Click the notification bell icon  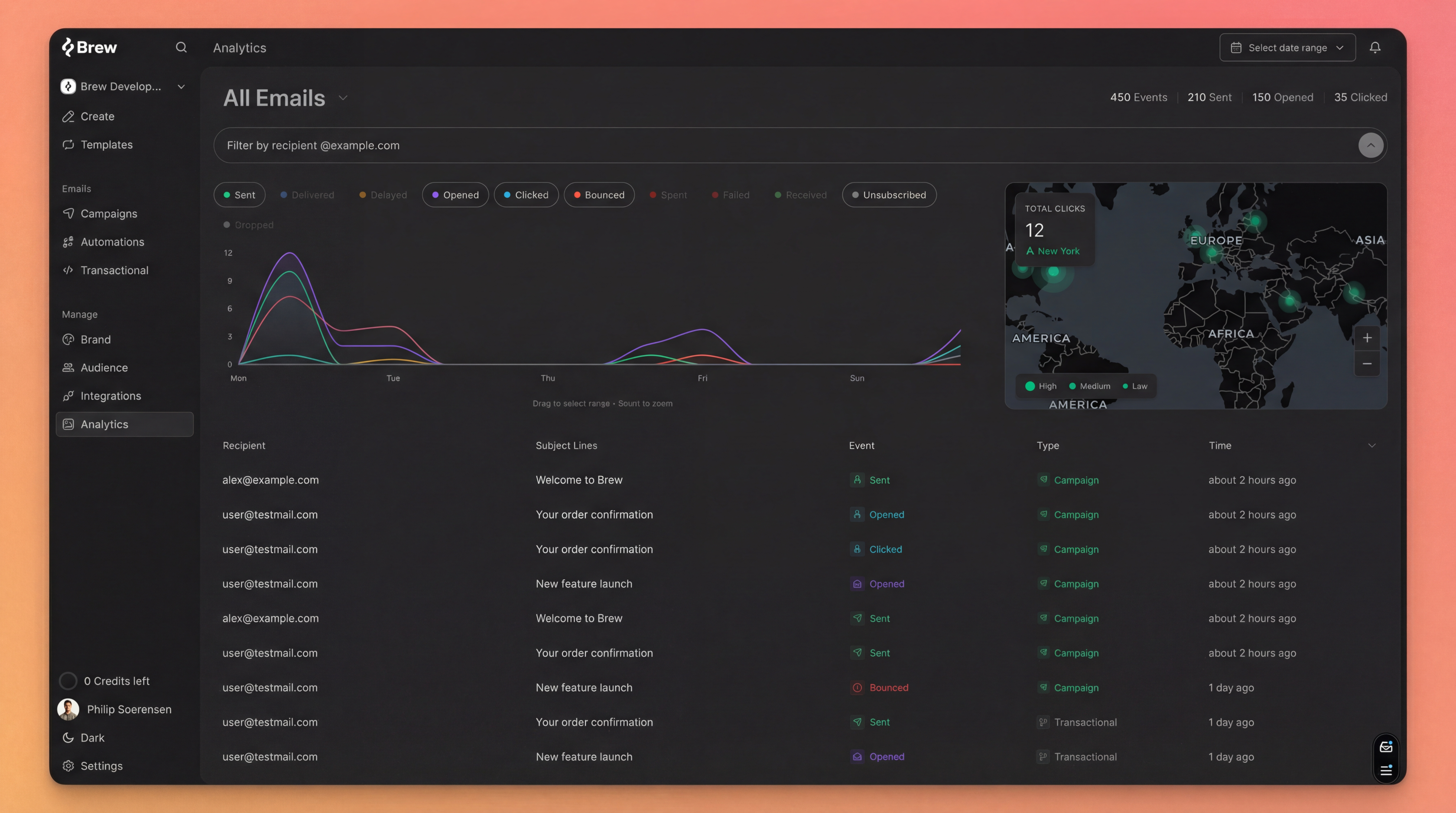coord(1375,47)
